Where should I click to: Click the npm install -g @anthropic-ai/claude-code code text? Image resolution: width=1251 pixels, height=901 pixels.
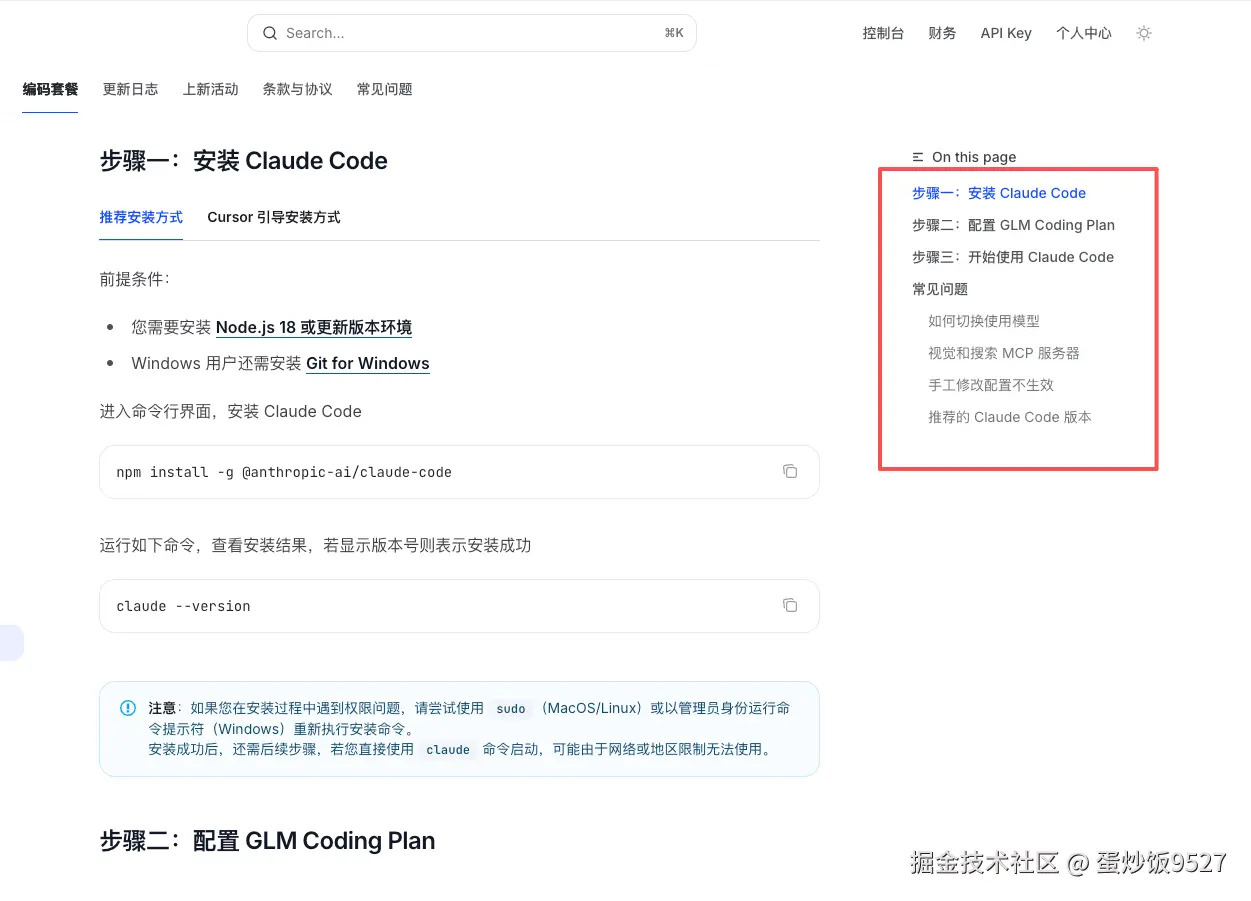284,472
